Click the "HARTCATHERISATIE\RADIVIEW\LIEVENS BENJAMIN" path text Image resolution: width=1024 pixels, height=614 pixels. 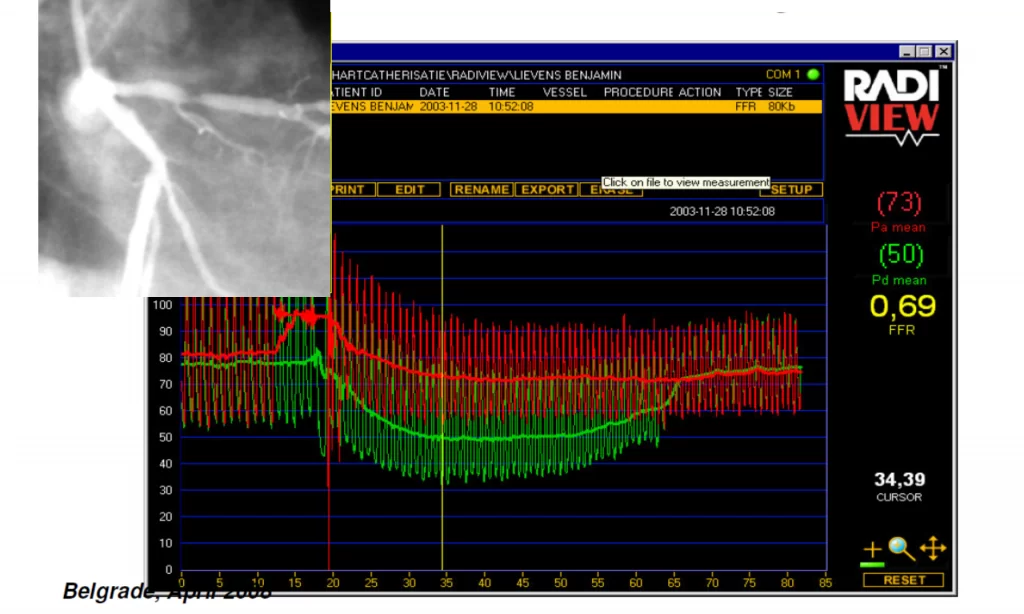(477, 75)
